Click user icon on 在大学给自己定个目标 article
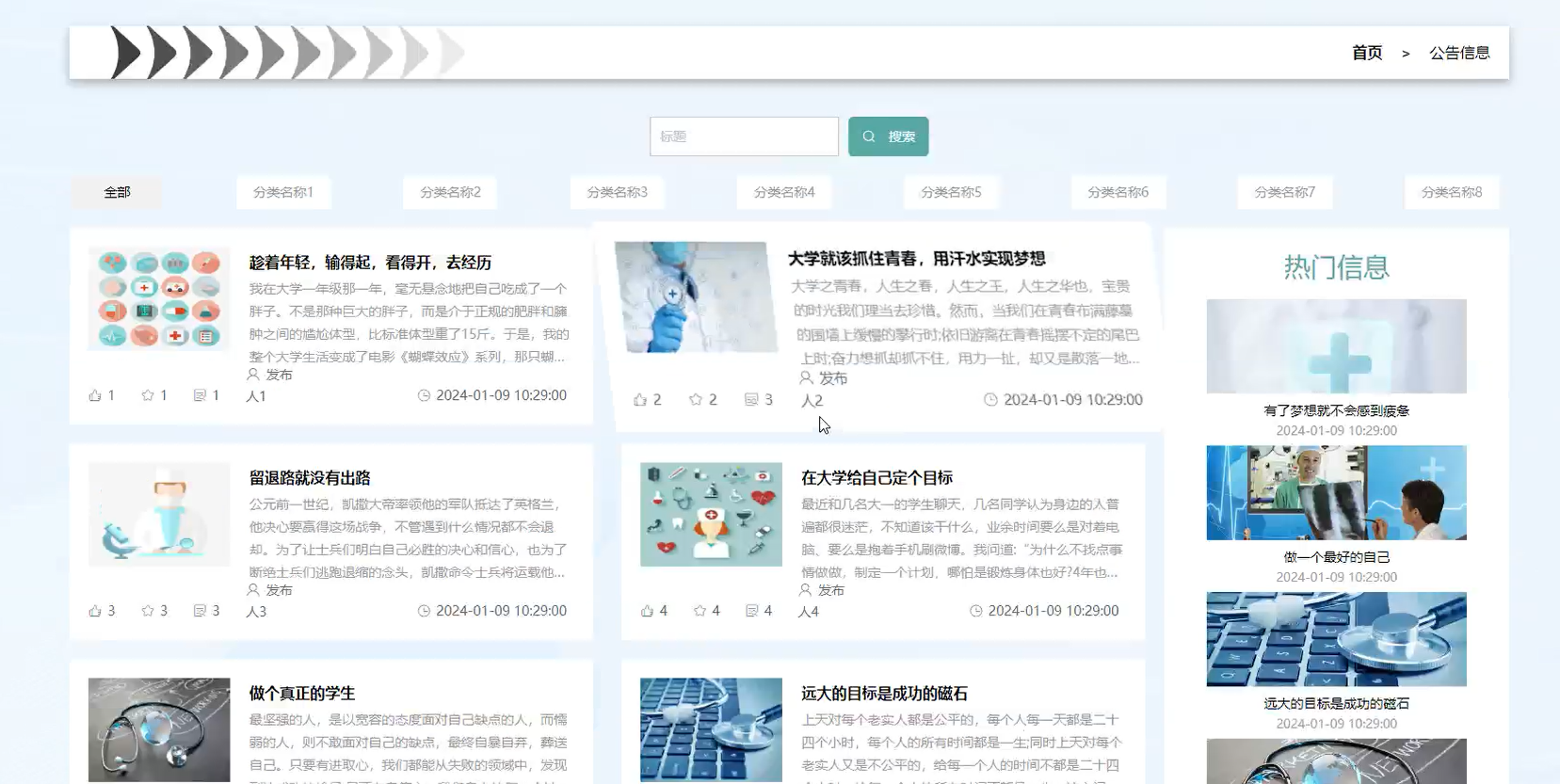Image resolution: width=1560 pixels, height=784 pixels. click(x=805, y=590)
